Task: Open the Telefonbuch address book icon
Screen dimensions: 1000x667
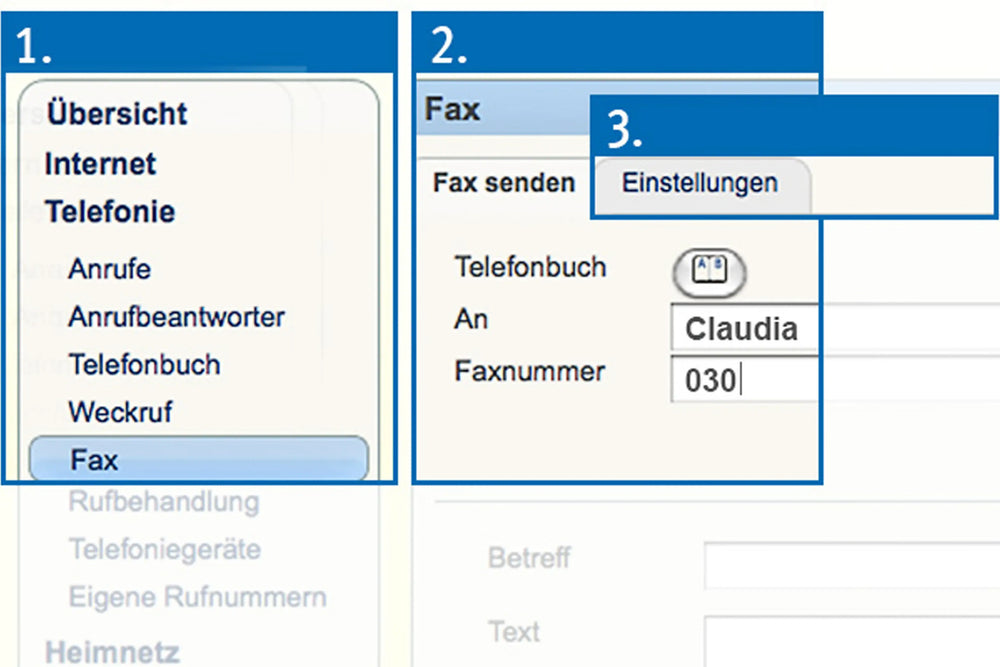Action: coord(709,271)
